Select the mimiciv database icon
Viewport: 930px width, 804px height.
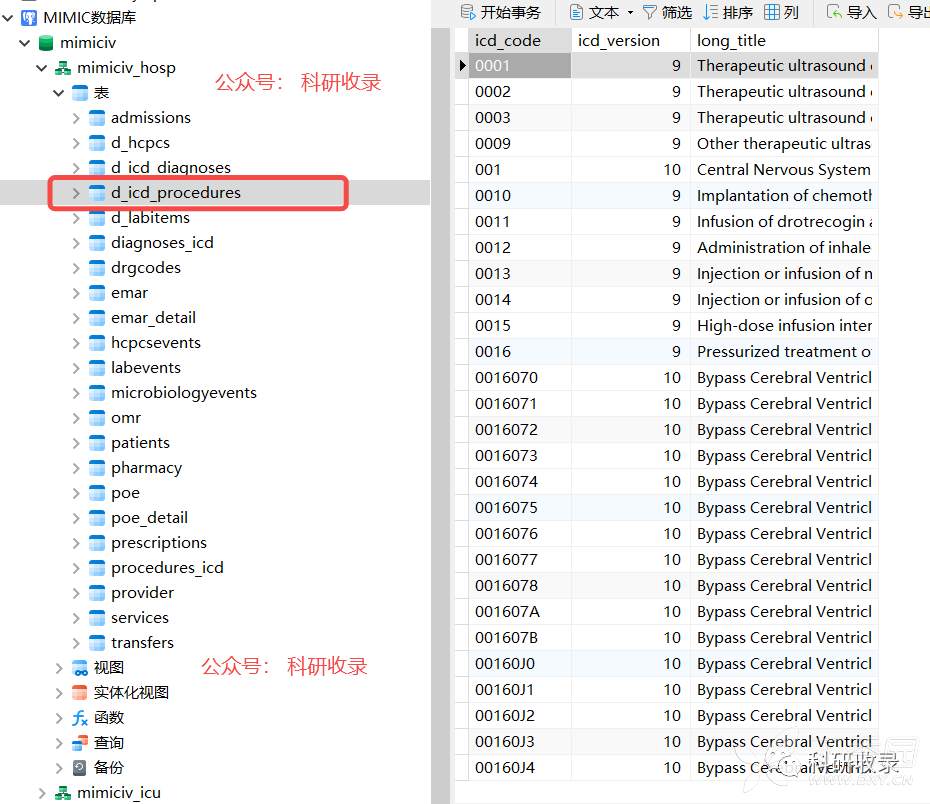click(x=45, y=43)
